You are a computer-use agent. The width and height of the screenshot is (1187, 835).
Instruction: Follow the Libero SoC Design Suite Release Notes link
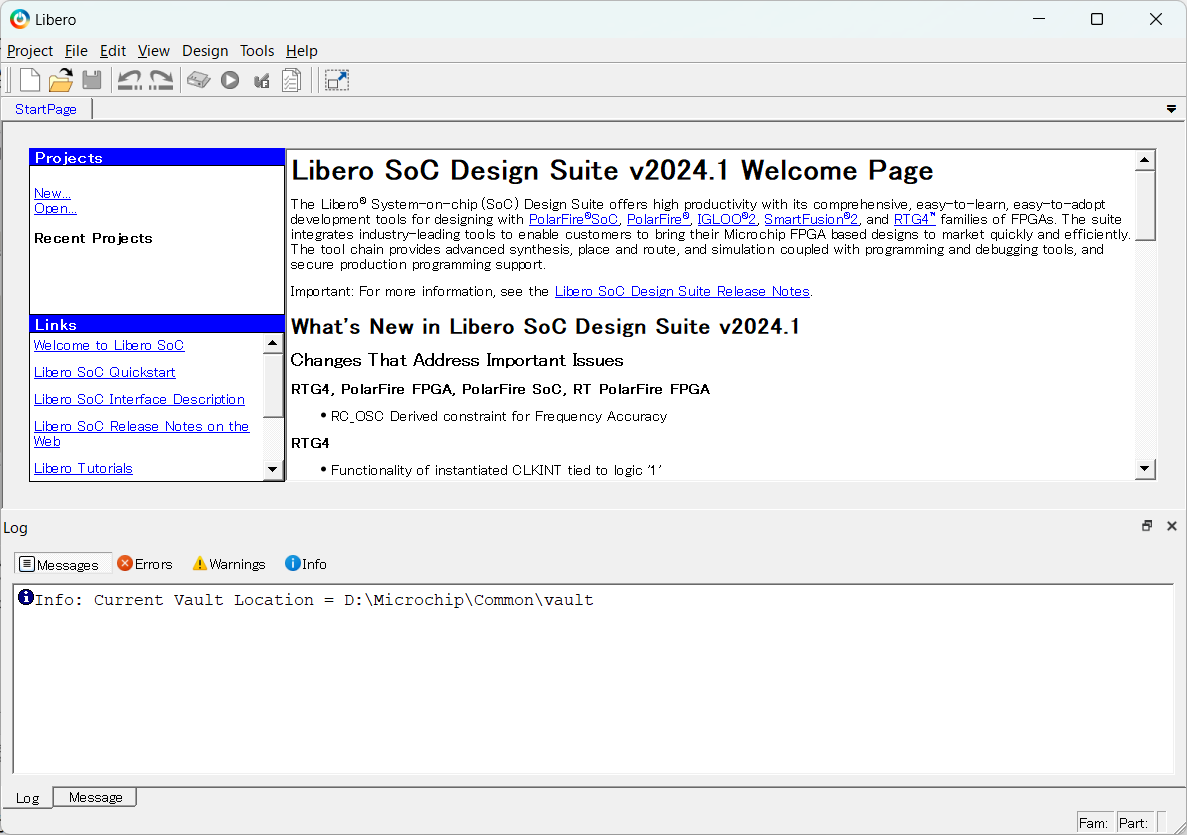click(x=682, y=291)
